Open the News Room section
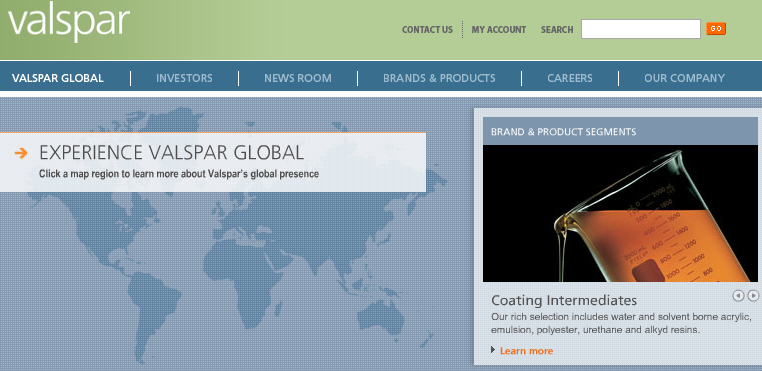 [298, 78]
